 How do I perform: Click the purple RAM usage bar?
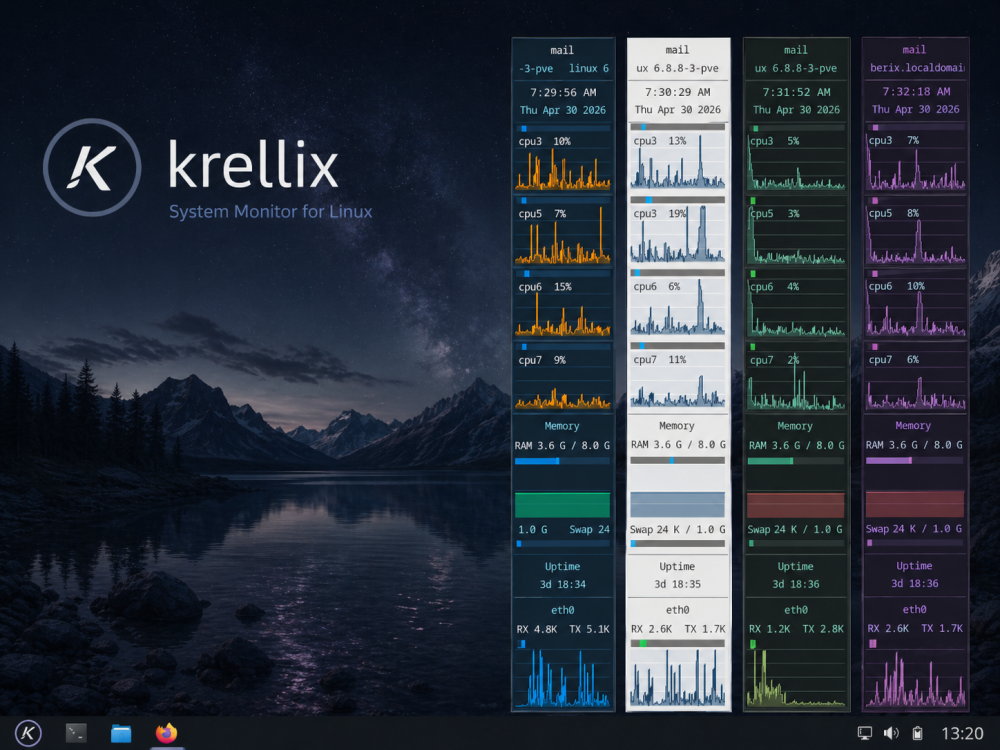click(915, 460)
